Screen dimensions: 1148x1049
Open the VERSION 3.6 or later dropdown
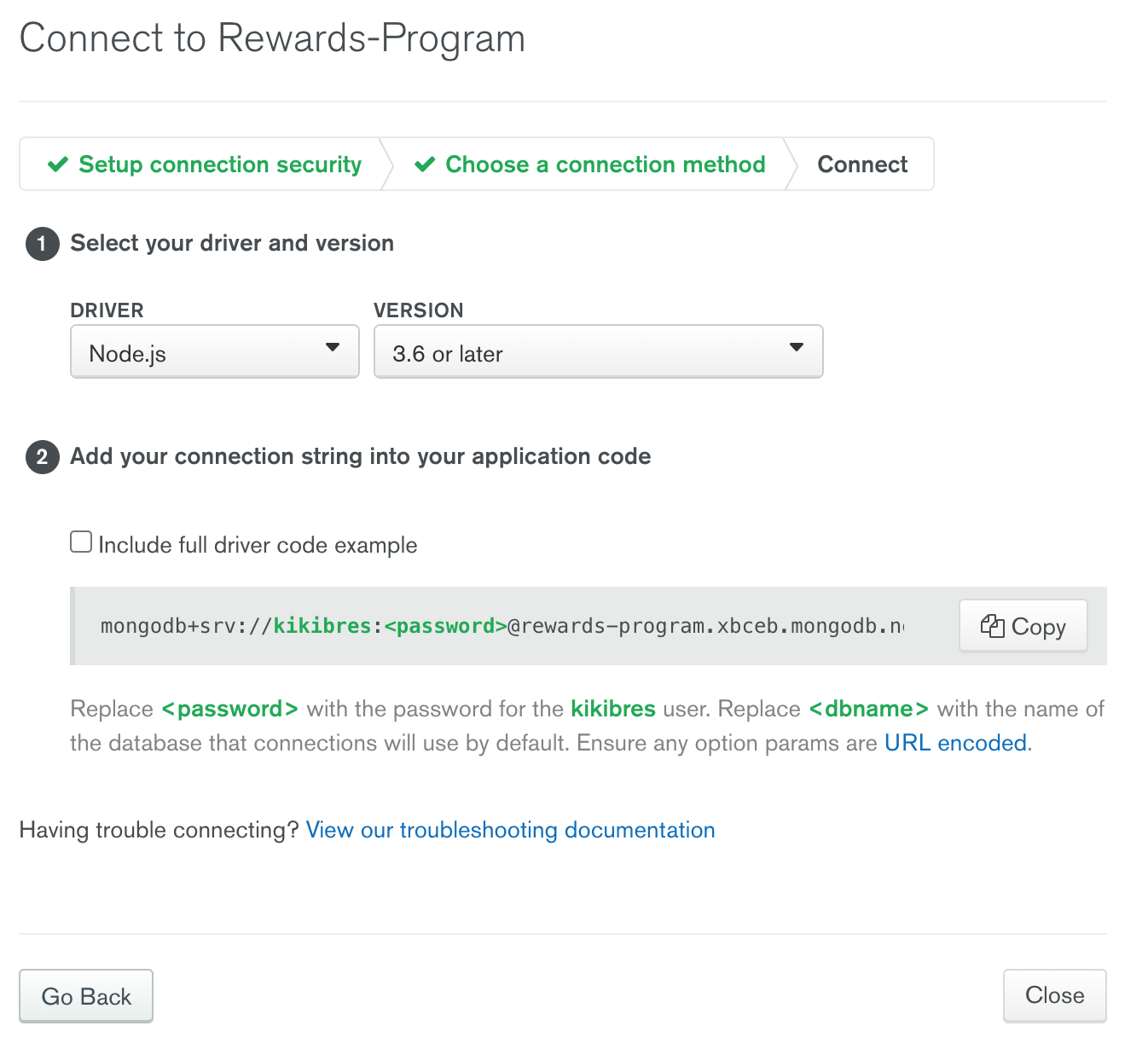[x=597, y=351]
